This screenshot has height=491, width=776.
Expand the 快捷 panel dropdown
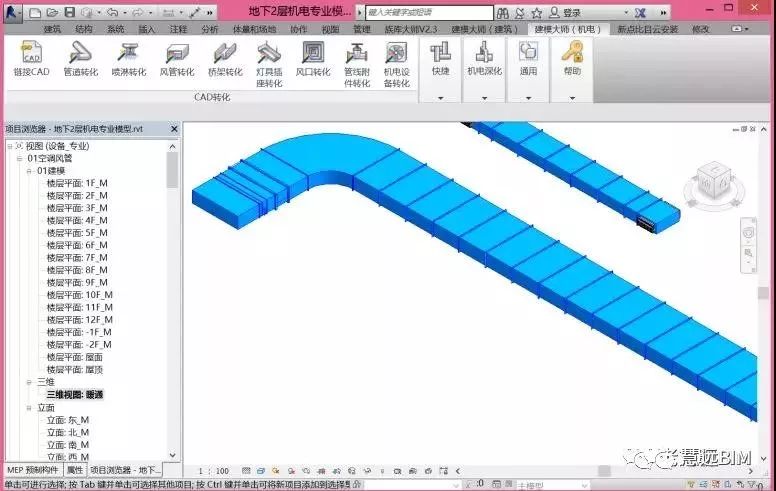point(440,98)
